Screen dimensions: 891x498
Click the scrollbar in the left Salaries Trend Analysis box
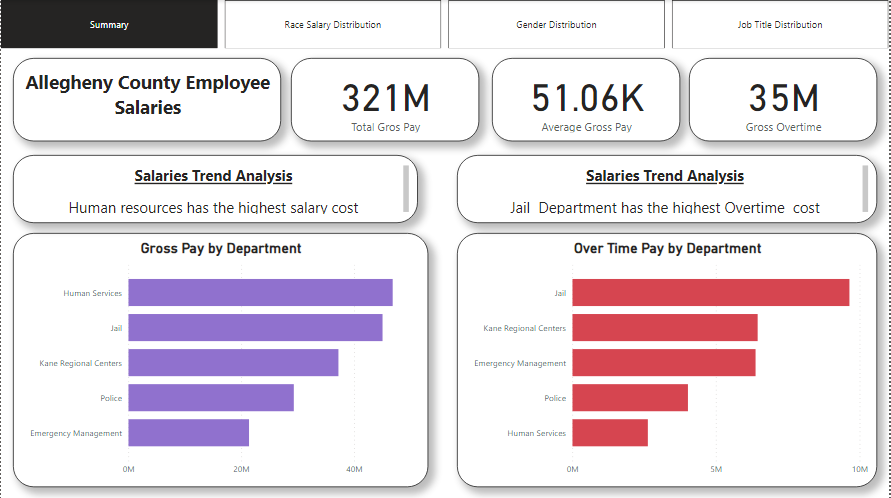click(405, 188)
